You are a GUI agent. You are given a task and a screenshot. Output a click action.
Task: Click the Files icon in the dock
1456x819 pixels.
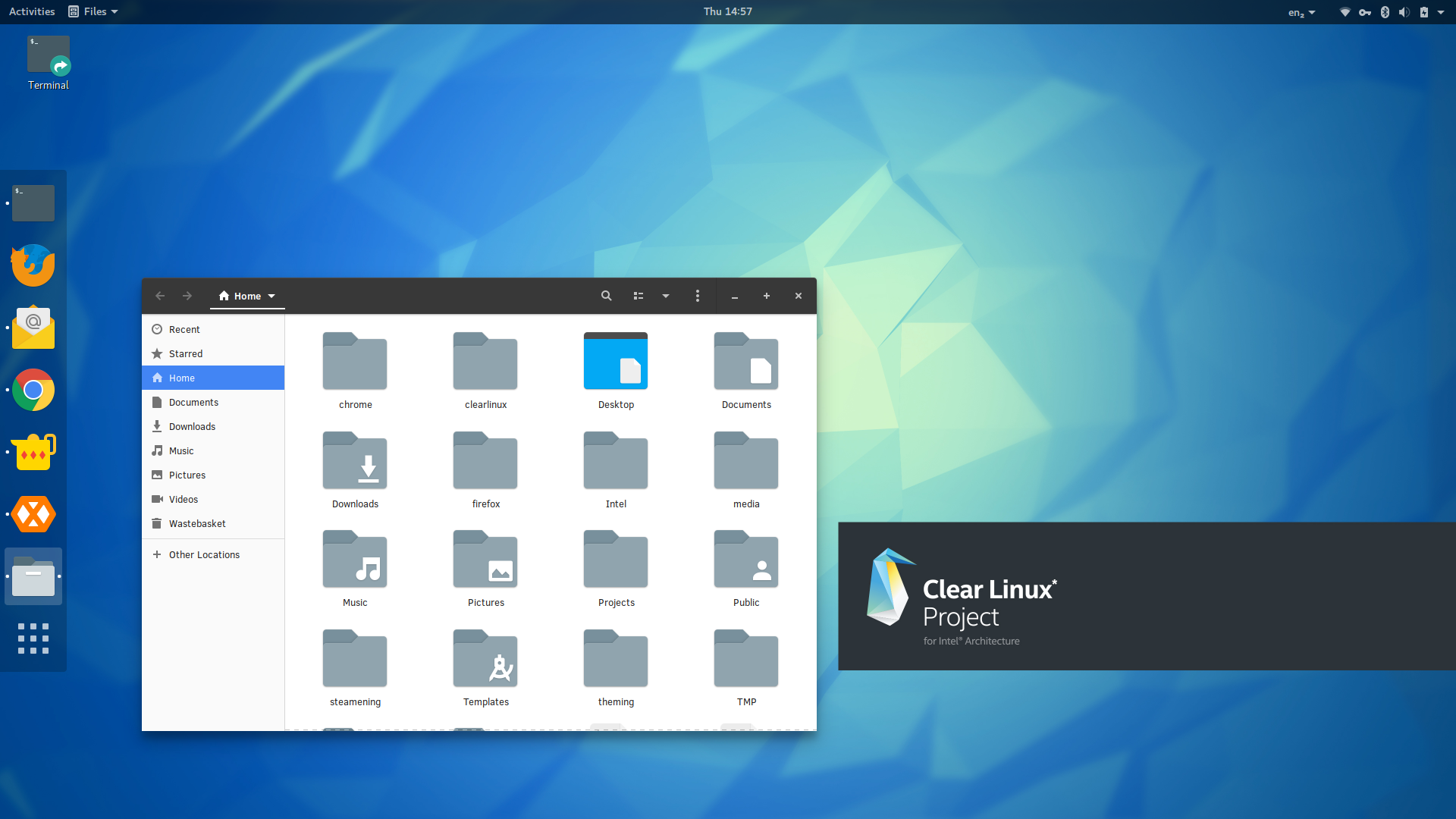tap(33, 576)
